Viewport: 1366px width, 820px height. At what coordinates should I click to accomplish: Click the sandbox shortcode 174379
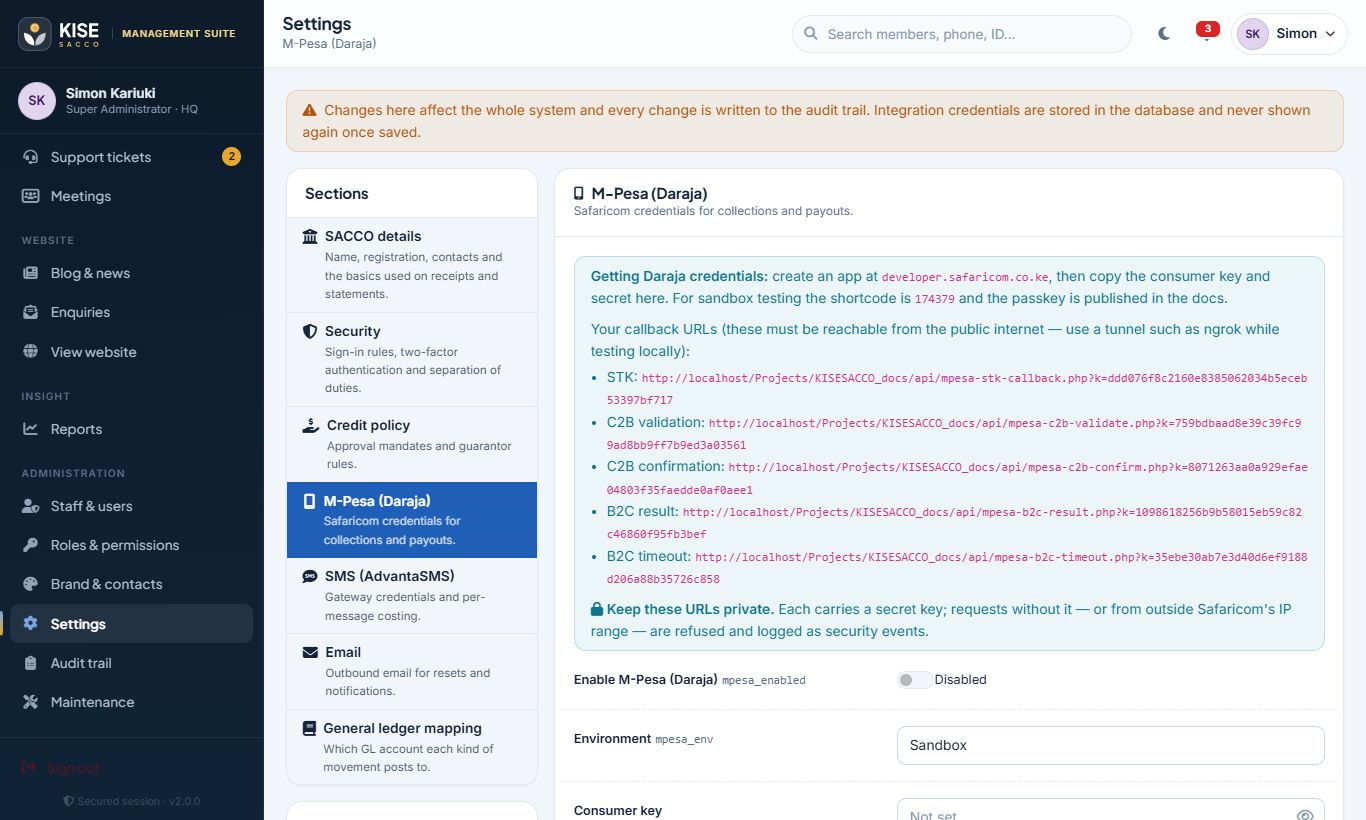pyautogui.click(x=934, y=299)
